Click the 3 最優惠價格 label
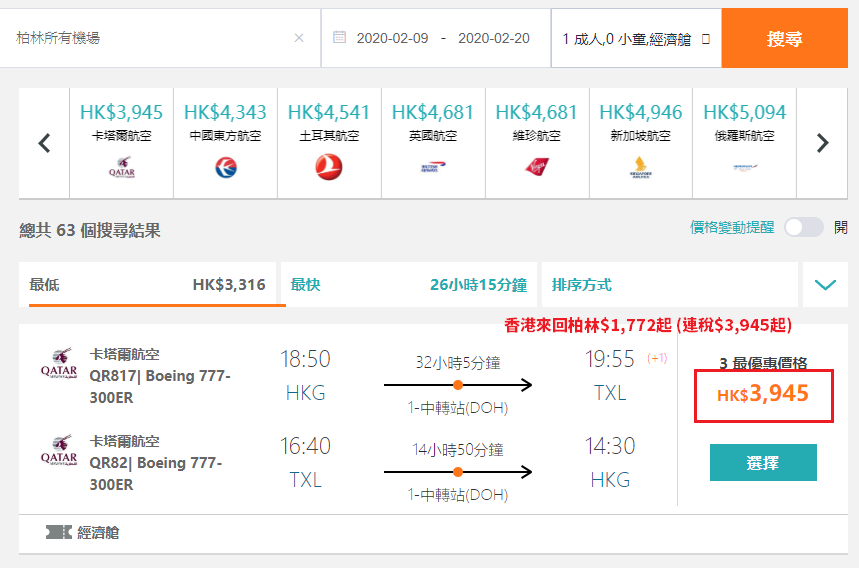This screenshot has width=859, height=568. click(763, 363)
